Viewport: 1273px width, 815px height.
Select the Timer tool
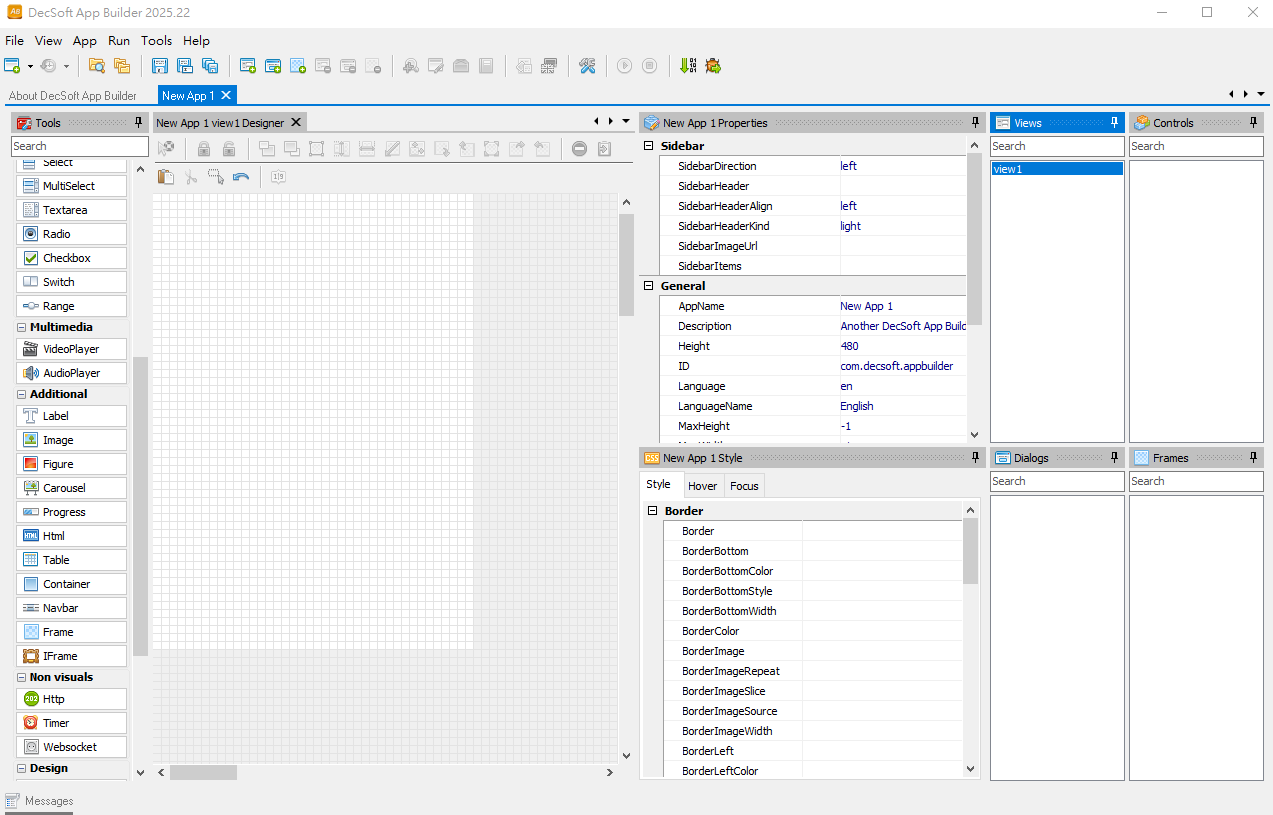[72, 723]
